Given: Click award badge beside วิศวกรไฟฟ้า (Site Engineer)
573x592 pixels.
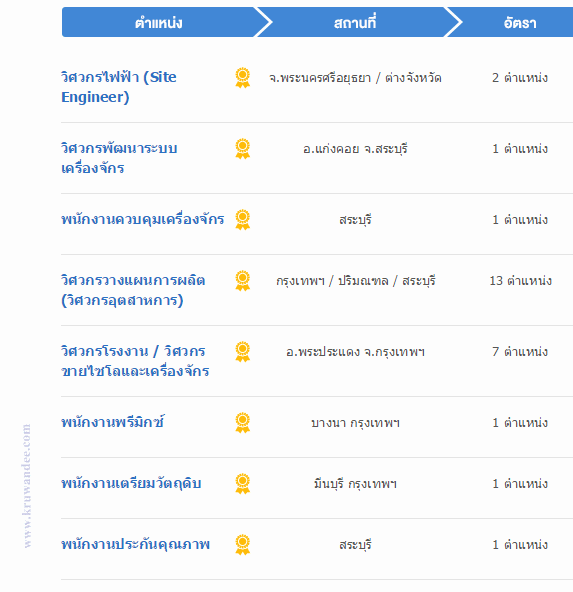Looking at the screenshot, I should click(x=242, y=78).
